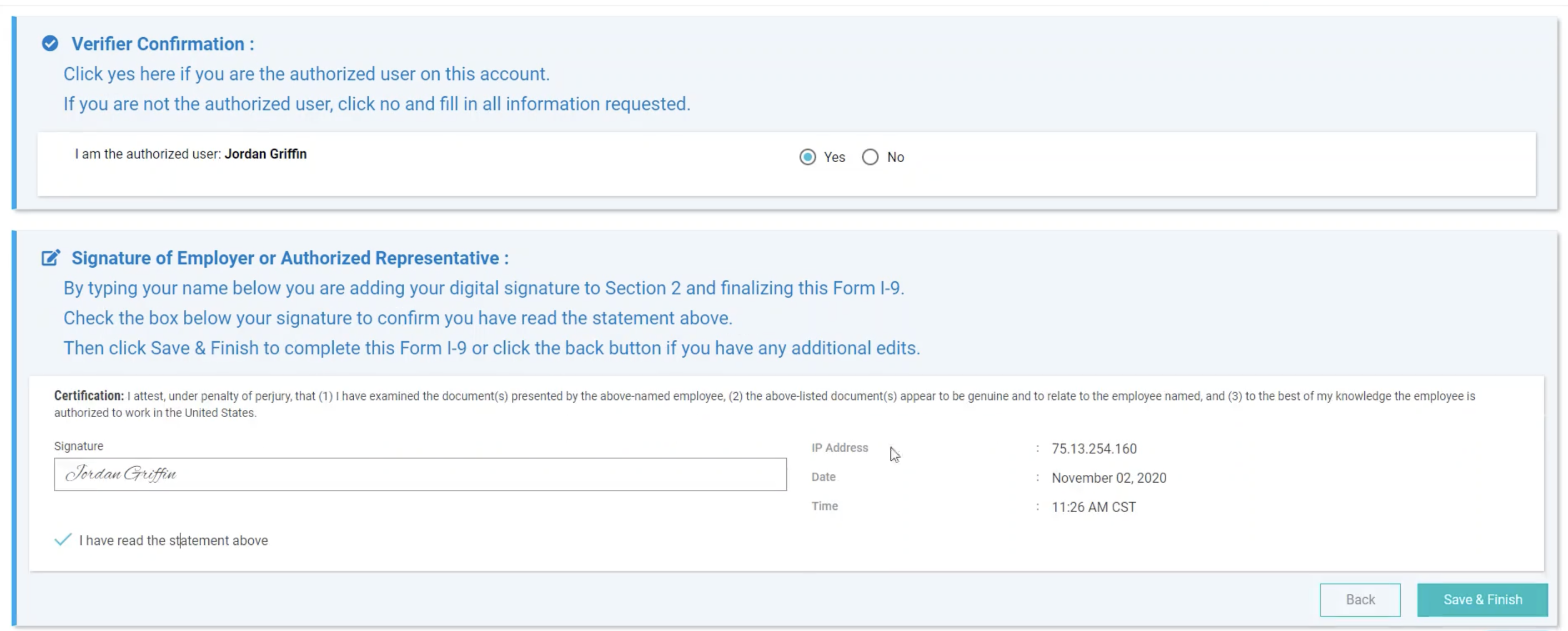Click into the Jordan Griffin signature field
The image size is (1568, 631).
(x=420, y=474)
